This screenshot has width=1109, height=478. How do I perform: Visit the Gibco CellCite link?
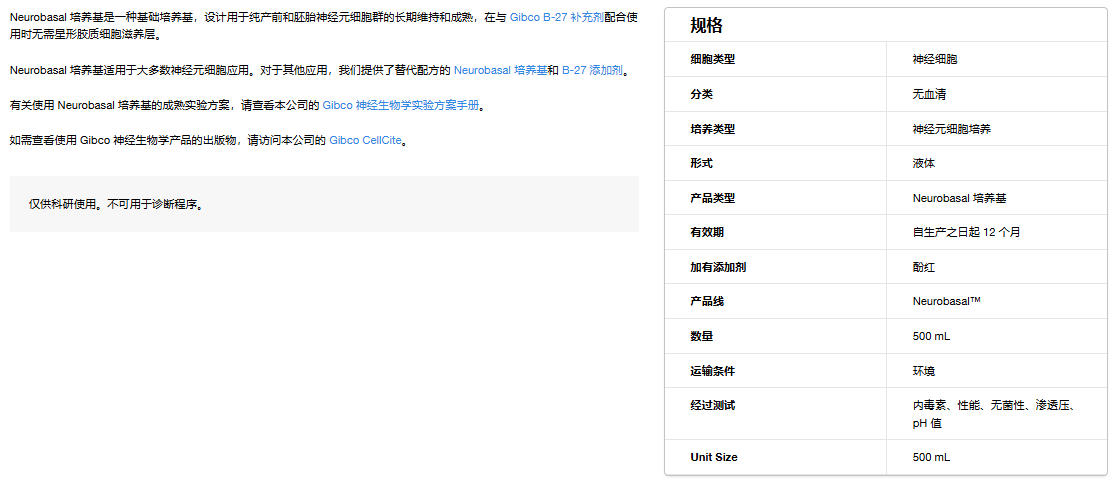pyautogui.click(x=366, y=140)
